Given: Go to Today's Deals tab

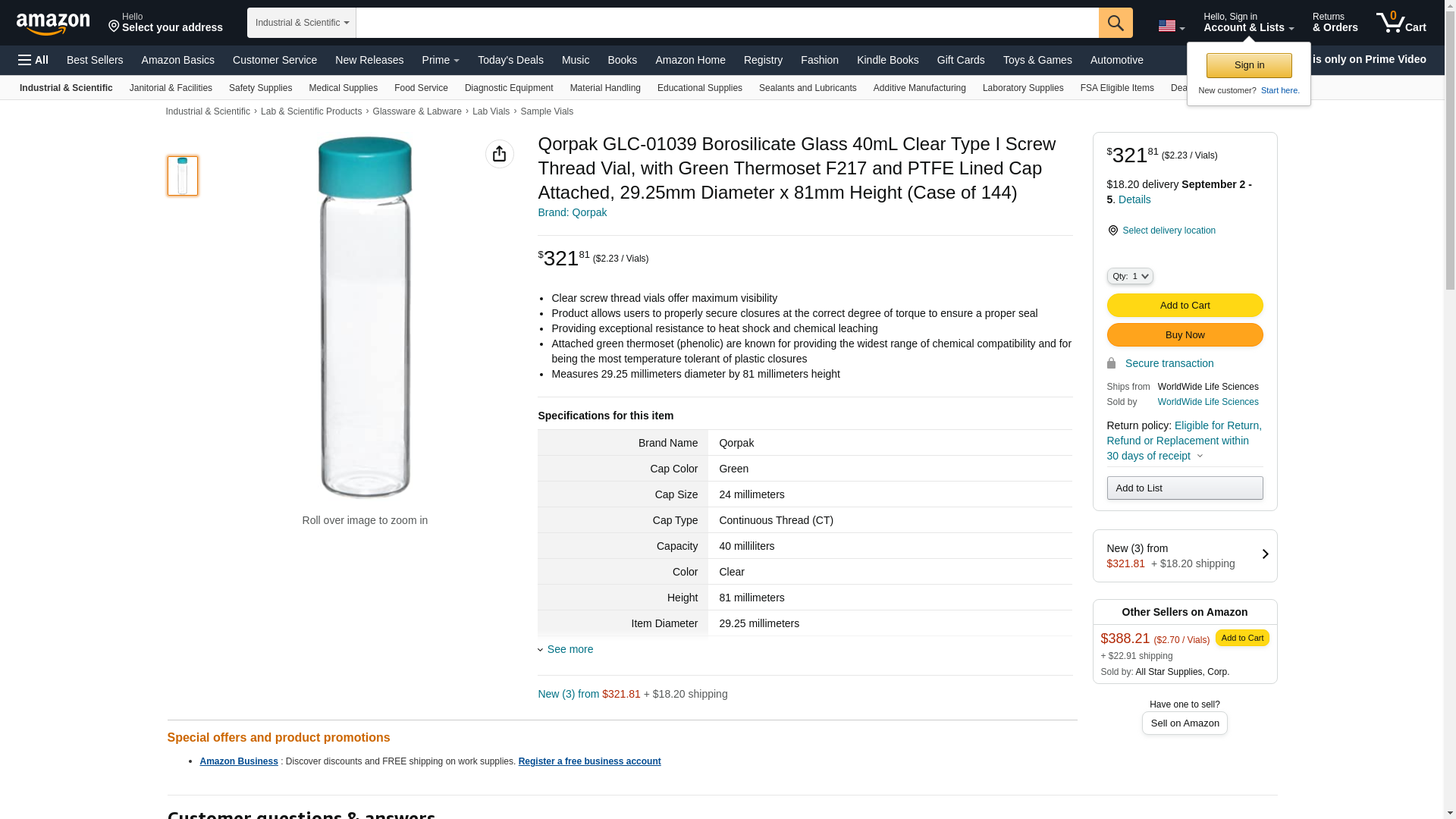Looking at the screenshot, I should coord(510,60).
